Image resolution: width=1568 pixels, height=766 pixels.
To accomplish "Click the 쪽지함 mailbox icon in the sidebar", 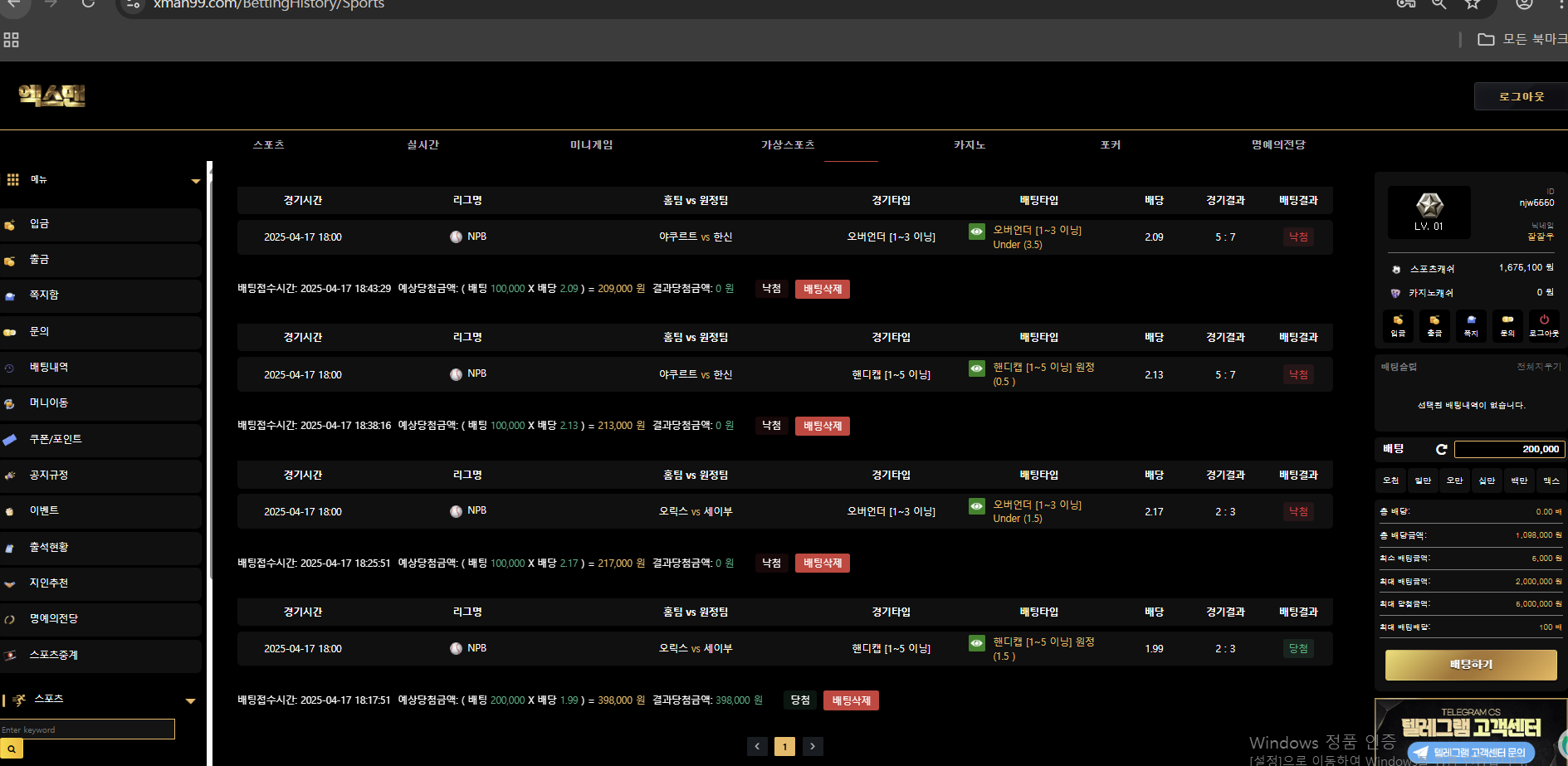I will [10, 296].
